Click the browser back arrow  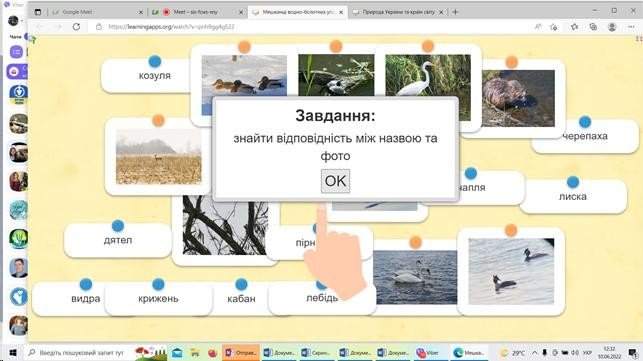tap(40, 27)
